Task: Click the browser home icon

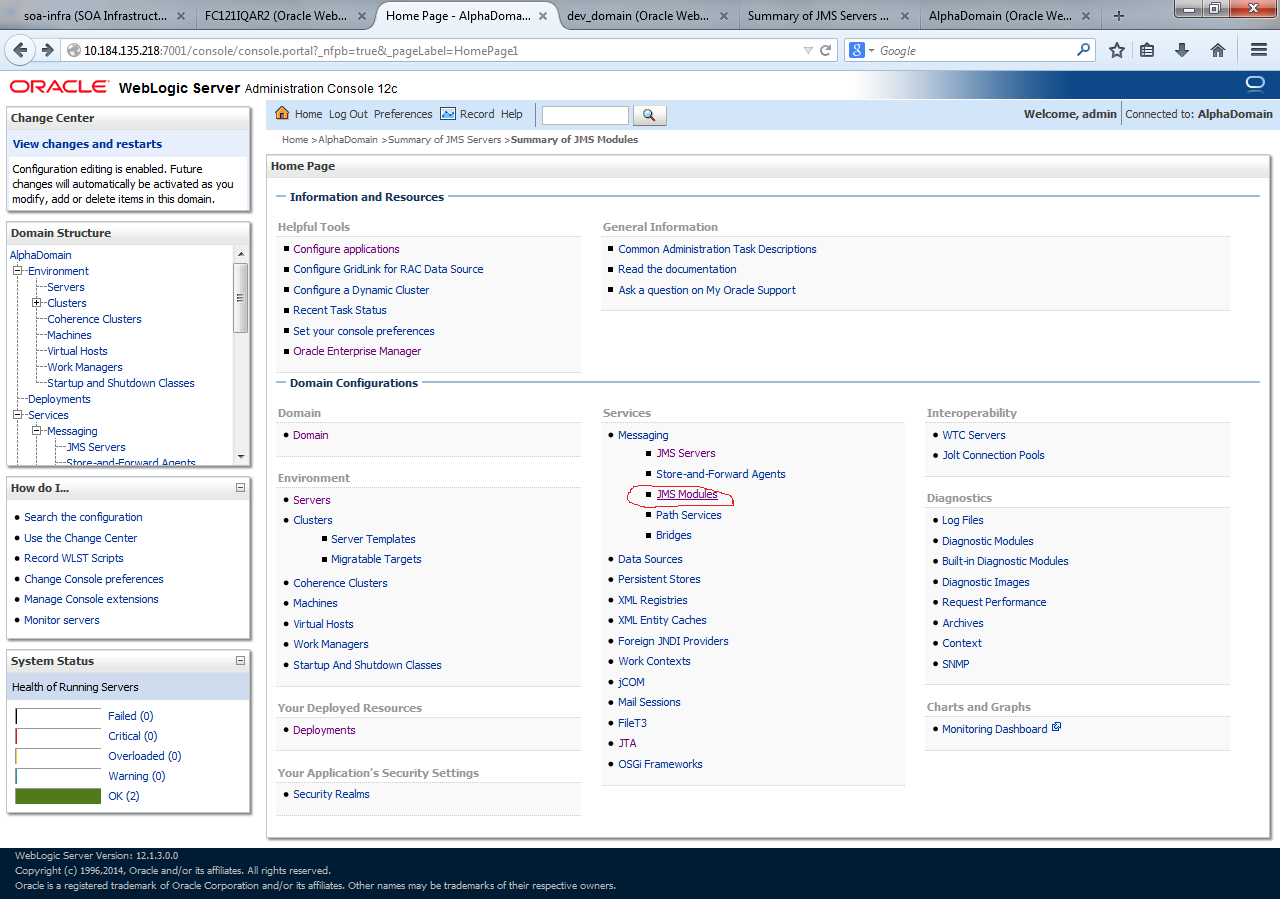Action: click(x=1217, y=50)
